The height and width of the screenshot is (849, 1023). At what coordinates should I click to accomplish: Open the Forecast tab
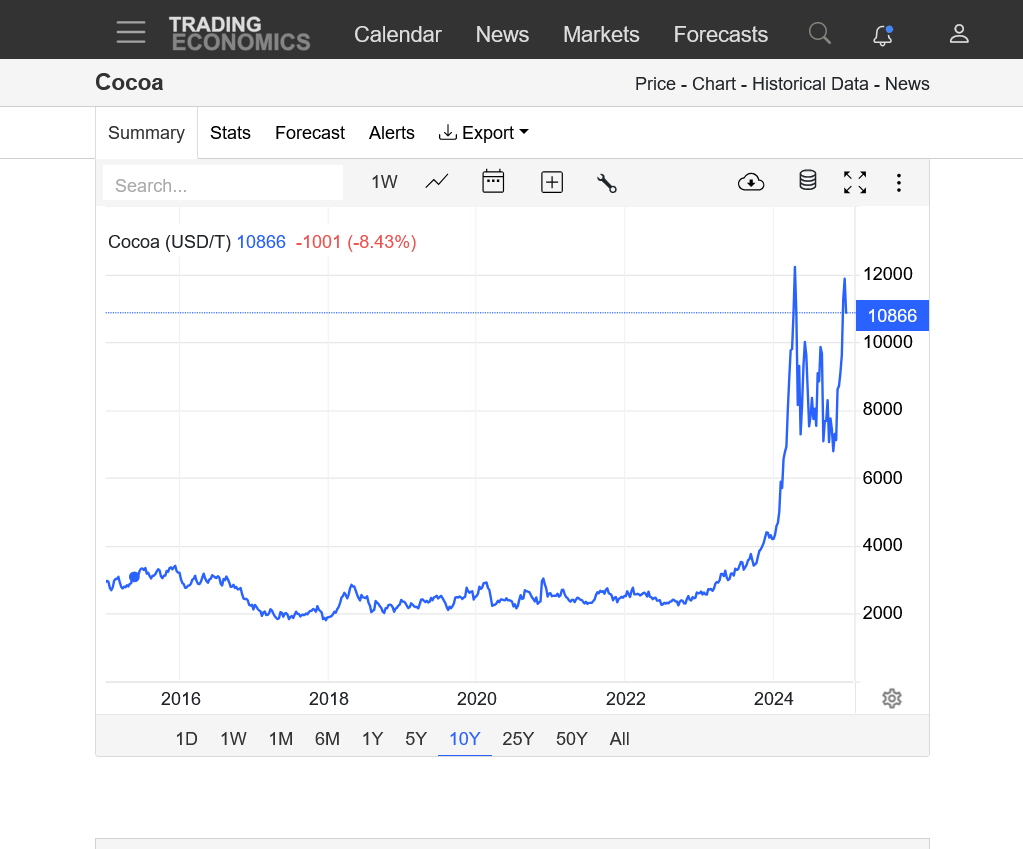309,132
